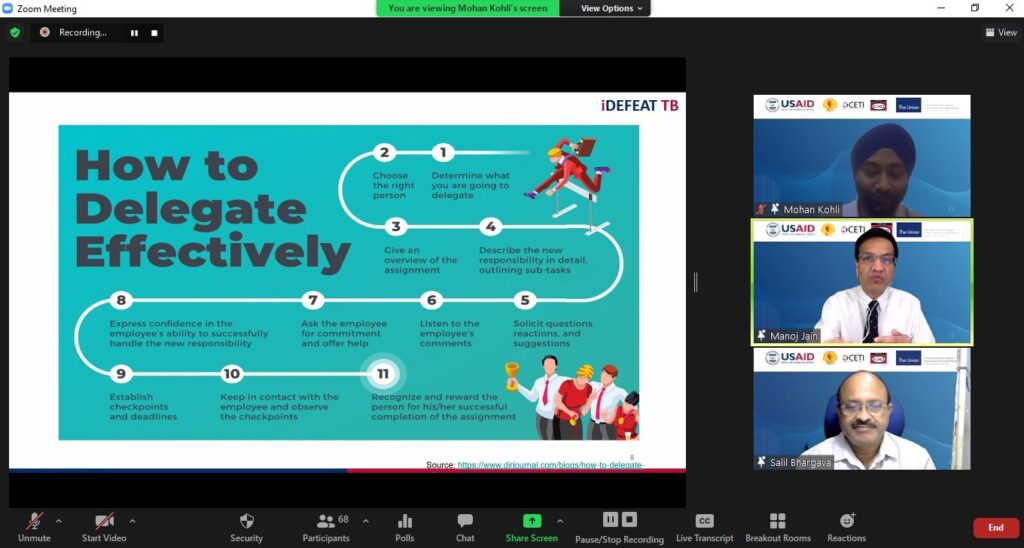The height and width of the screenshot is (548, 1024).
Task: Click the green encryption shield icon
Action: coord(15,32)
